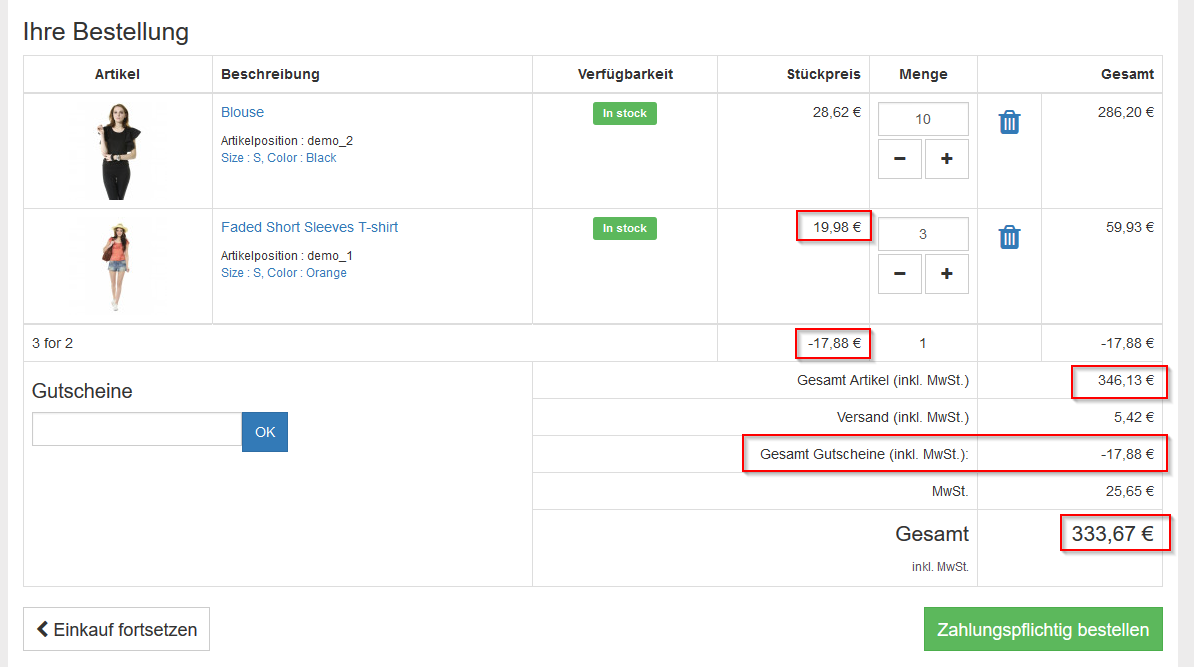Open the Faded T-shirt product thumbnail

click(x=117, y=266)
